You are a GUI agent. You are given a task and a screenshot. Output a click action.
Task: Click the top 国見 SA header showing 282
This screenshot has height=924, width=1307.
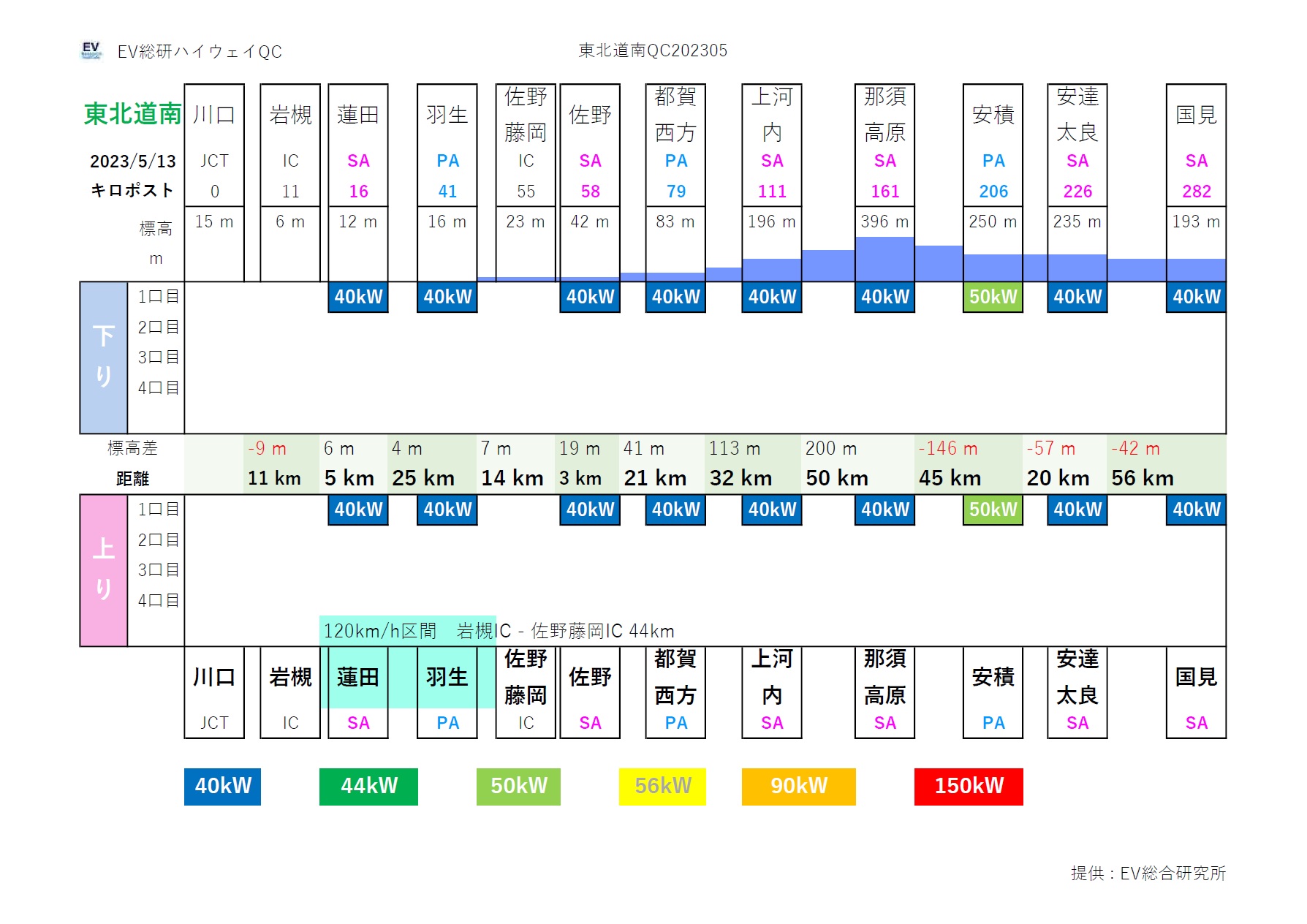[1196, 145]
